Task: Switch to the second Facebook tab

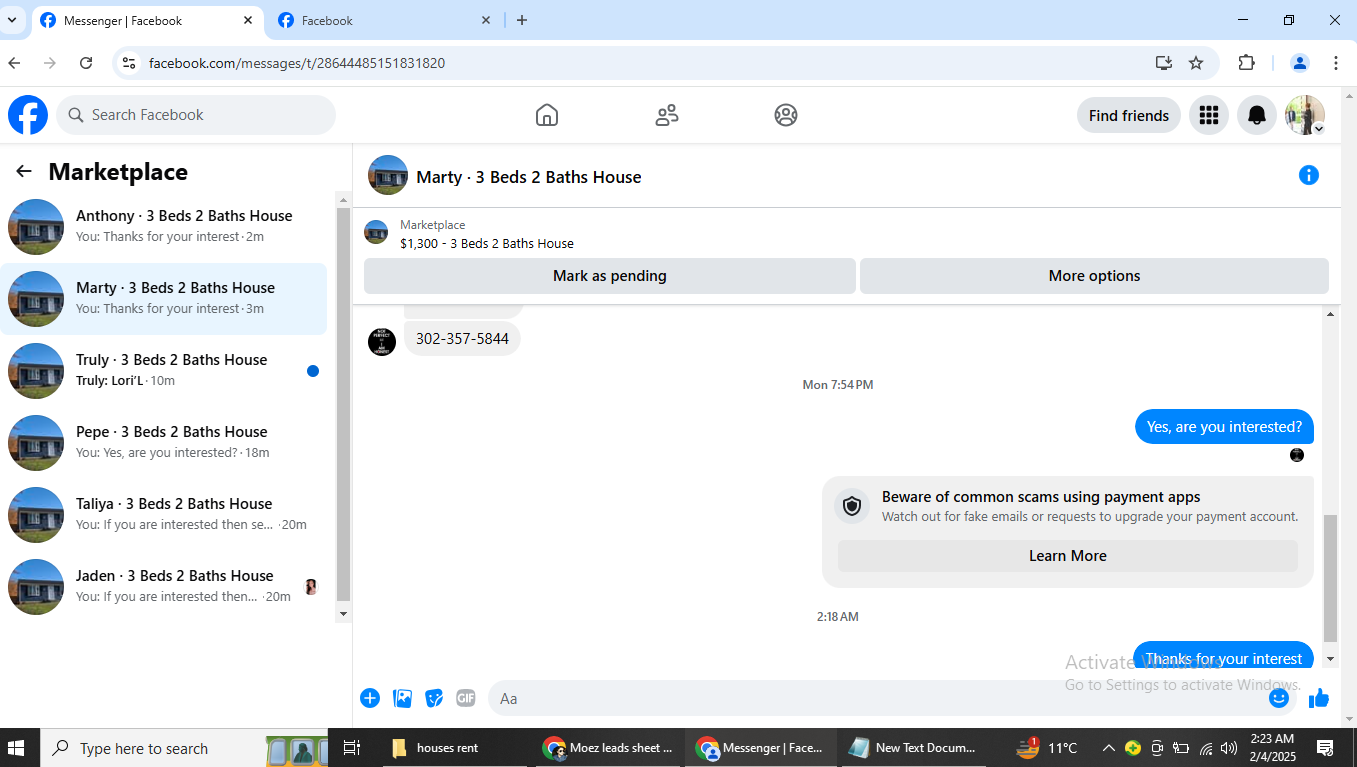Action: (x=385, y=20)
